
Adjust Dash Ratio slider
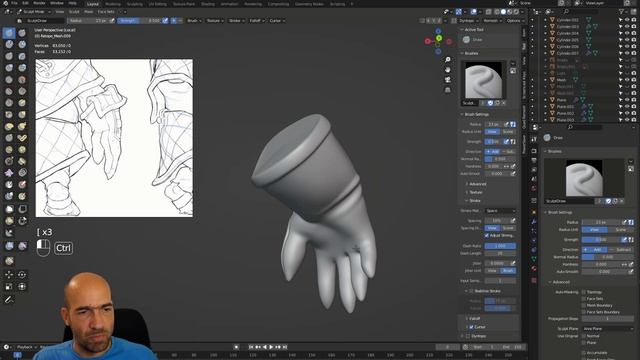pos(500,246)
